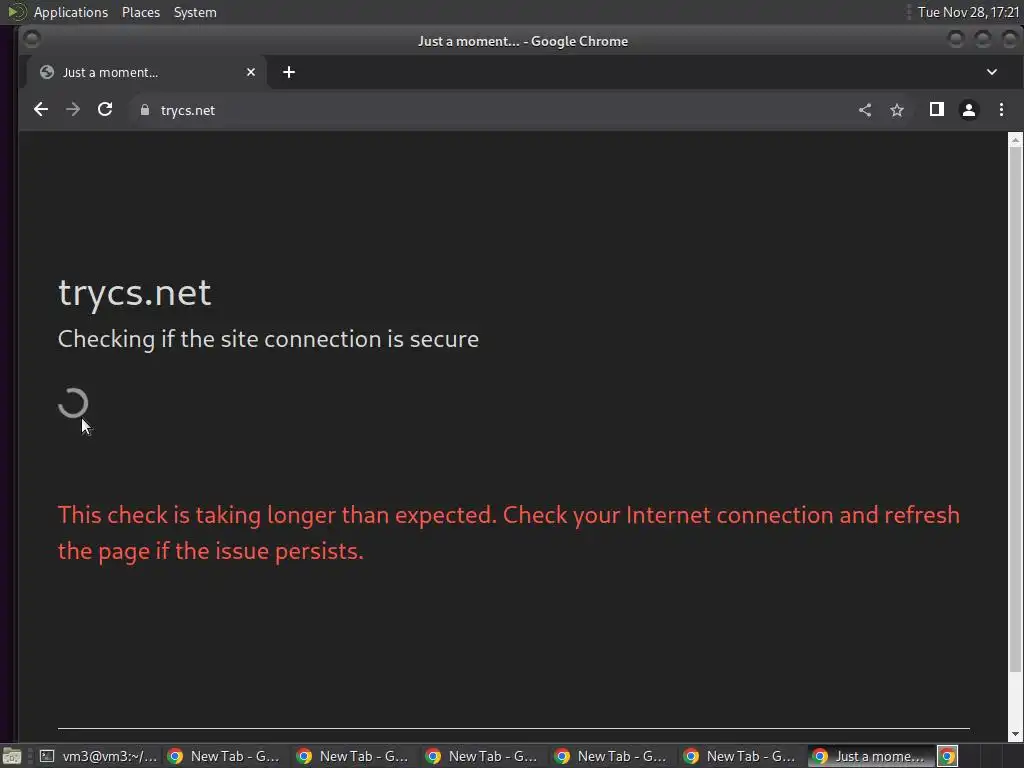Click the scrollbar down arrow
The width and height of the screenshot is (1024, 768).
pyautogui.click(x=1015, y=735)
